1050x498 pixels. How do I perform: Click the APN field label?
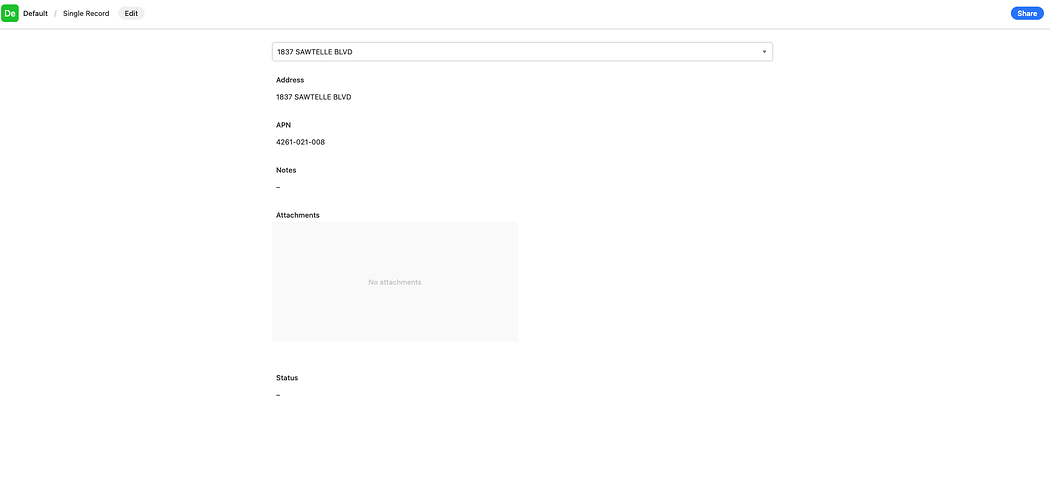[283, 125]
